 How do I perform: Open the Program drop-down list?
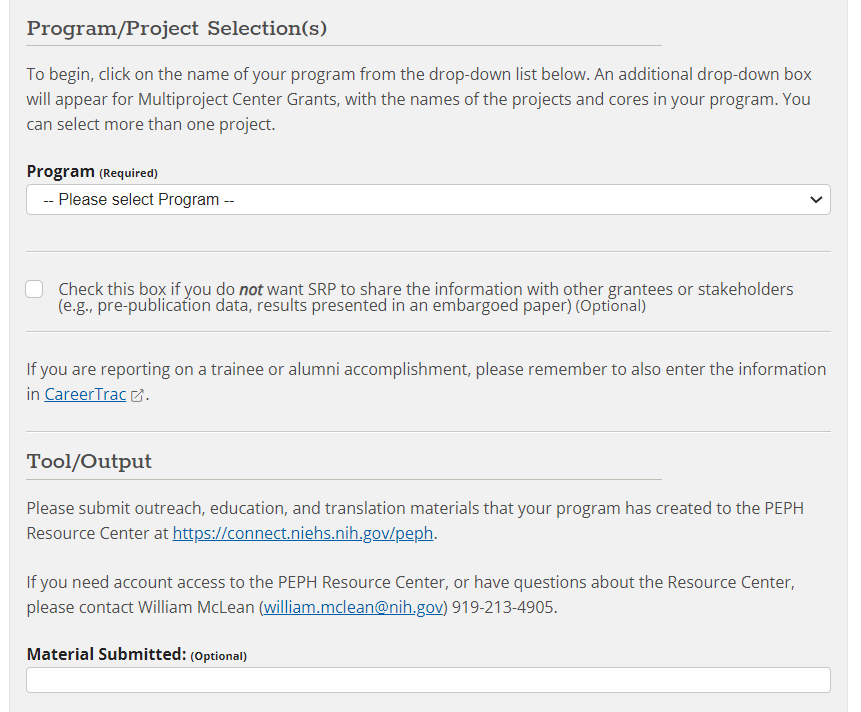427,200
